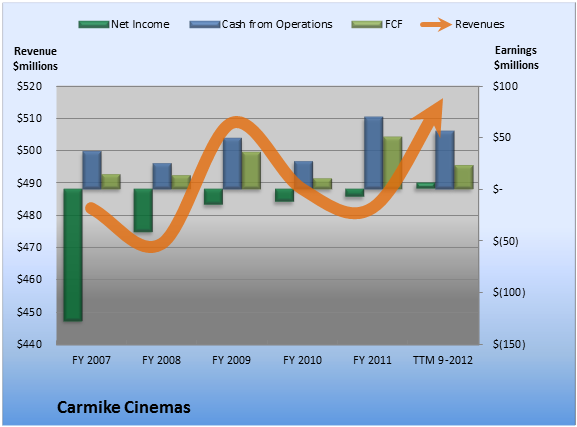The height and width of the screenshot is (427, 577).
Task: Select the TTM 9-2012 Cash from Operations bar
Action: [445, 160]
